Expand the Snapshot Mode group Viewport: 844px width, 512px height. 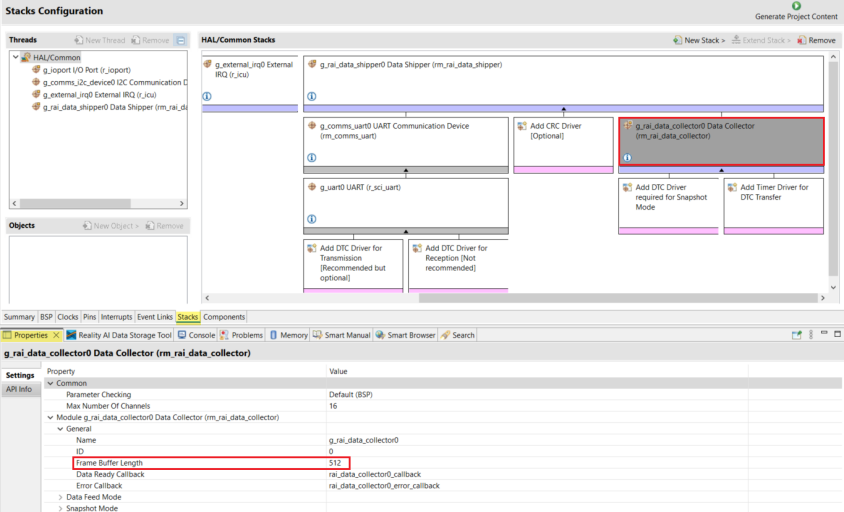[x=60, y=508]
